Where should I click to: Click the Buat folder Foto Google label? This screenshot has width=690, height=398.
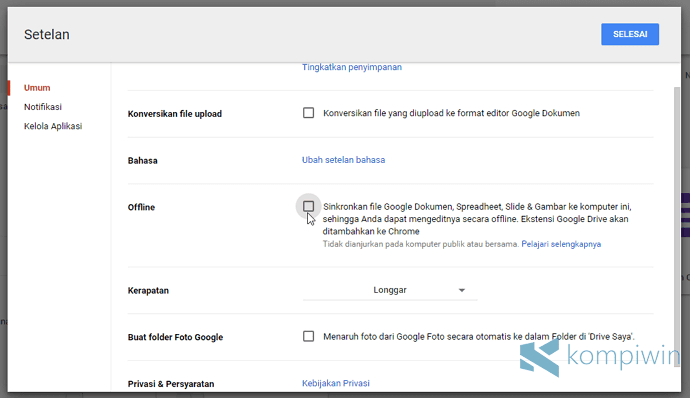click(x=175, y=337)
